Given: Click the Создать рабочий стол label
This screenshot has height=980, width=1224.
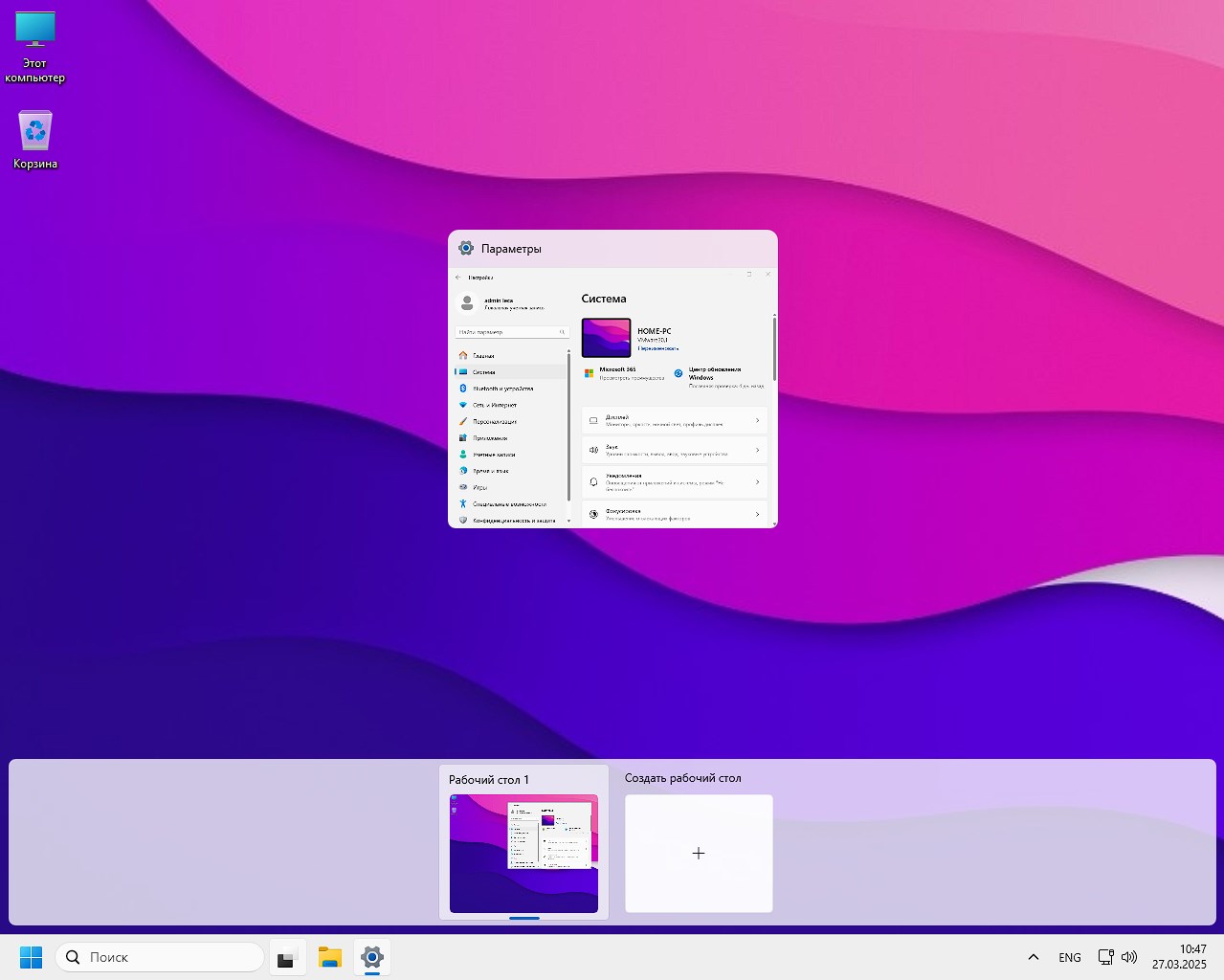Looking at the screenshot, I should coord(682,778).
